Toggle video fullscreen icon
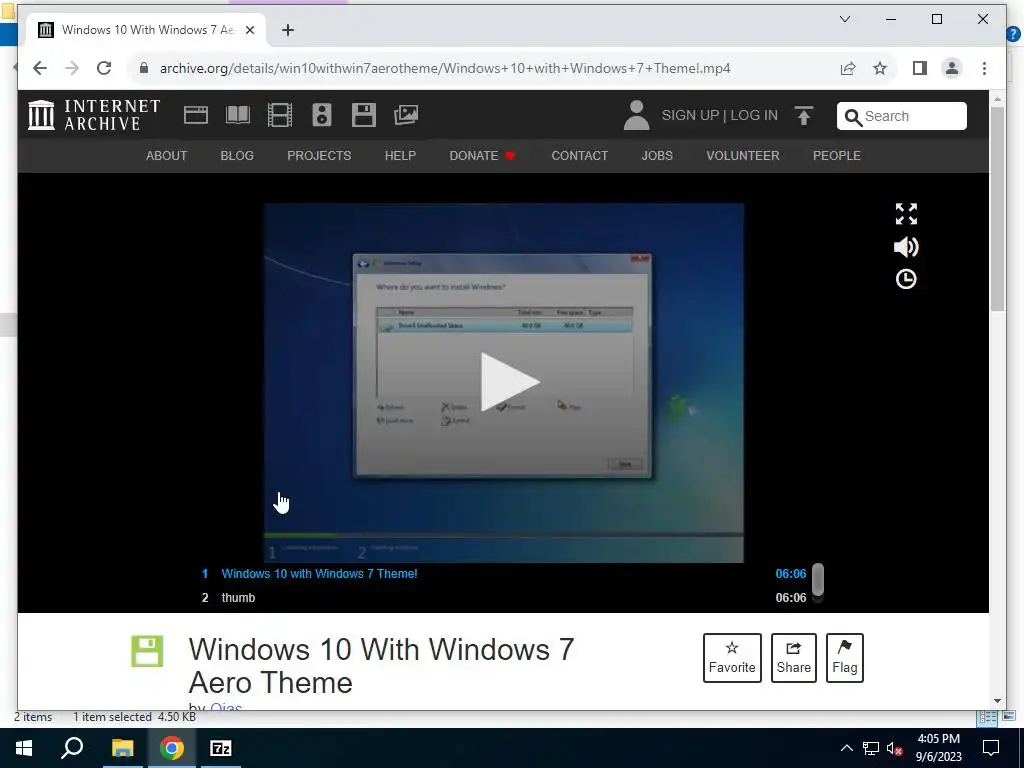 906,214
